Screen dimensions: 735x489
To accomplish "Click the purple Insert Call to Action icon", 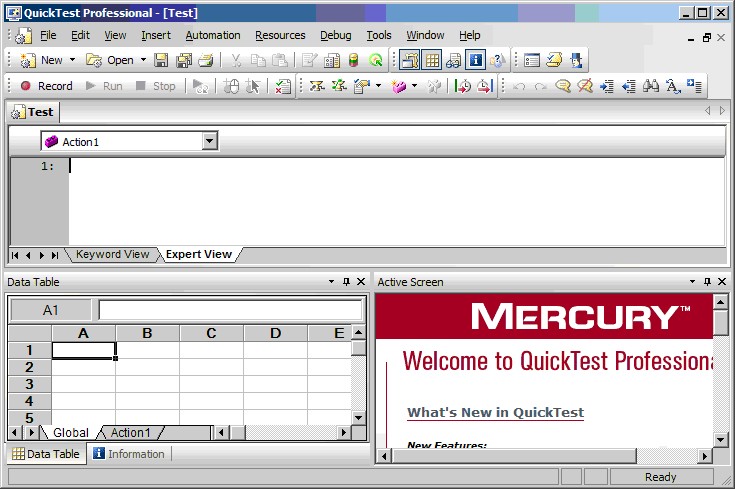I will point(399,86).
